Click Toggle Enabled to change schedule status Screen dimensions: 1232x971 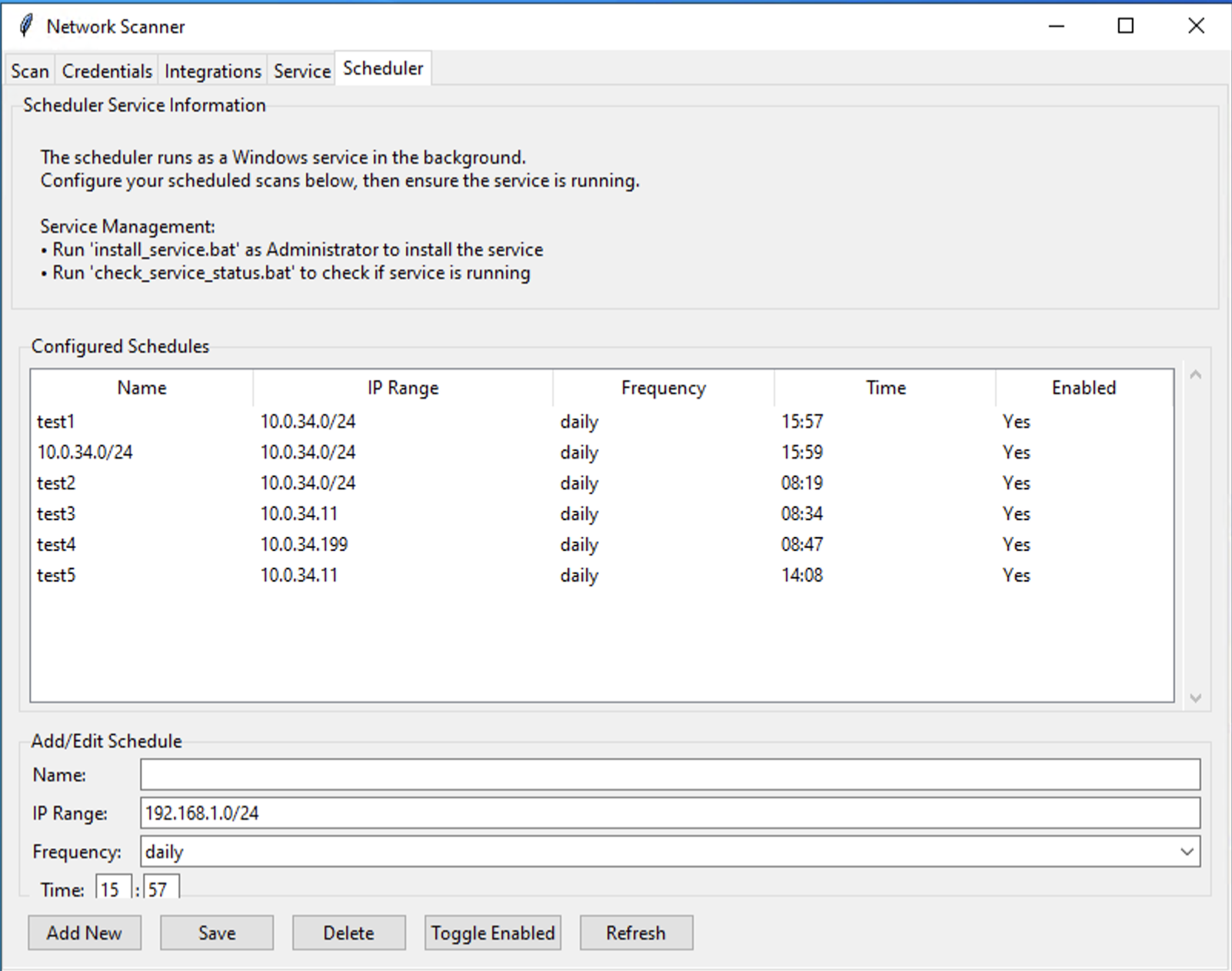click(x=492, y=933)
